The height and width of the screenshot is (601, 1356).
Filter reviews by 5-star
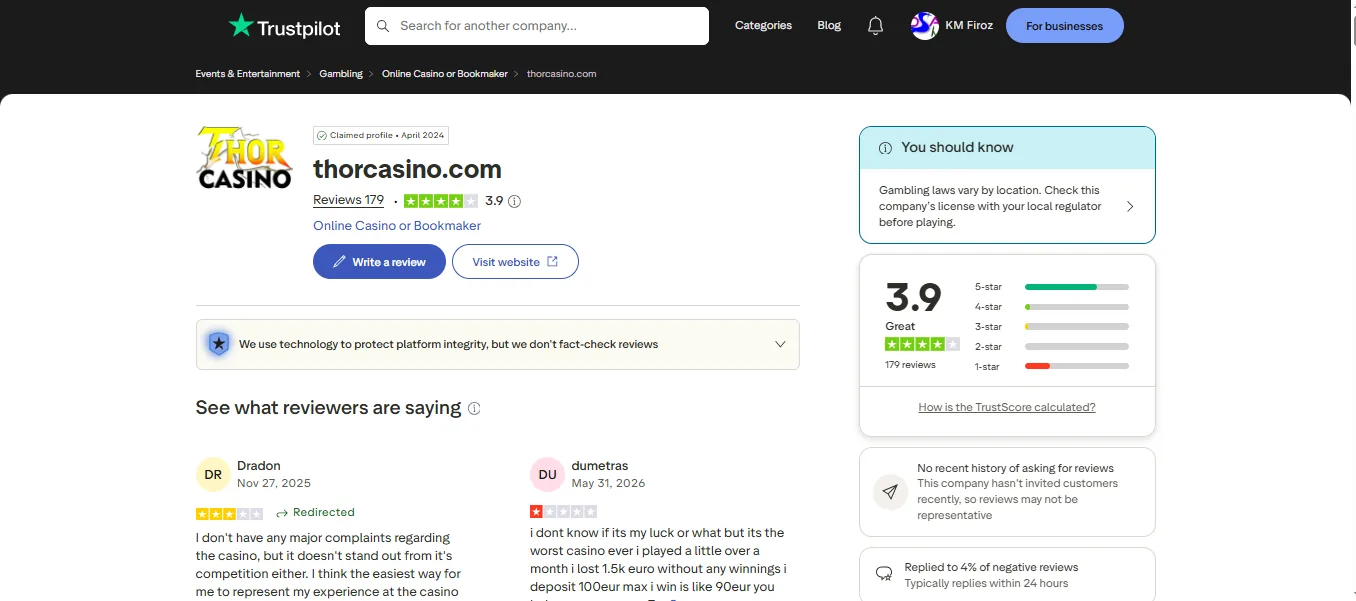coord(1052,287)
